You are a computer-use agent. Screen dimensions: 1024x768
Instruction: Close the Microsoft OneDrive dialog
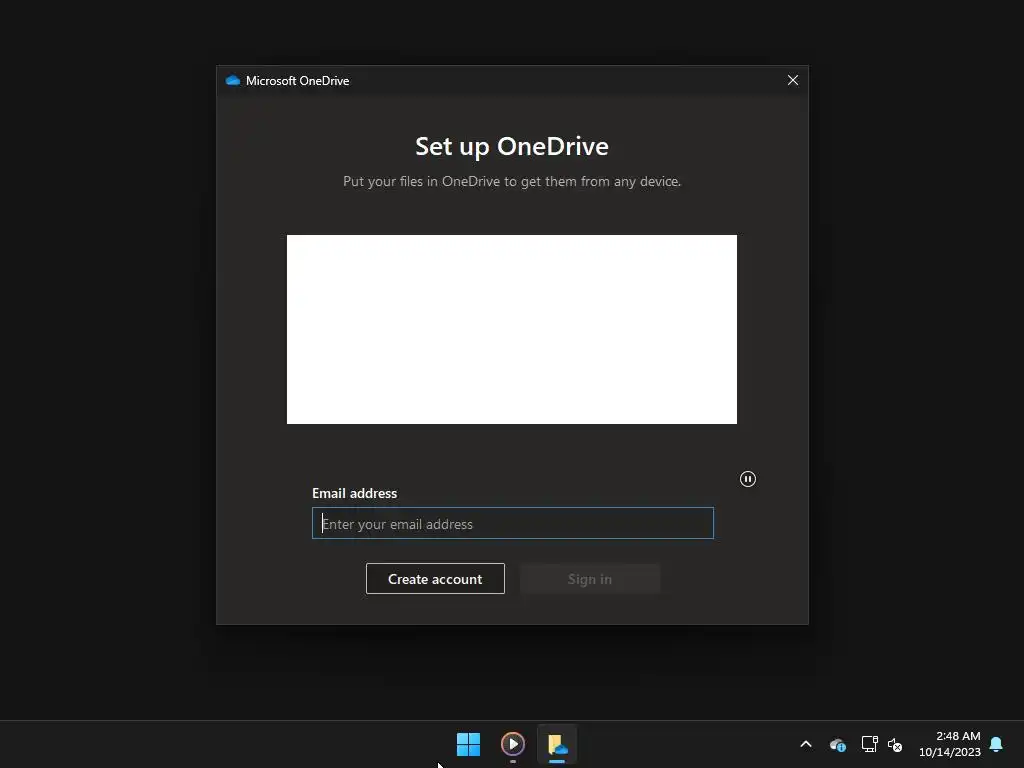coord(793,80)
